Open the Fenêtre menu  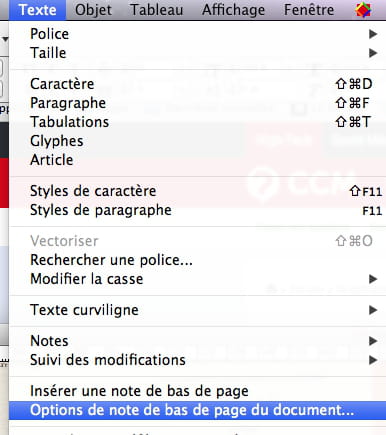pos(309,10)
